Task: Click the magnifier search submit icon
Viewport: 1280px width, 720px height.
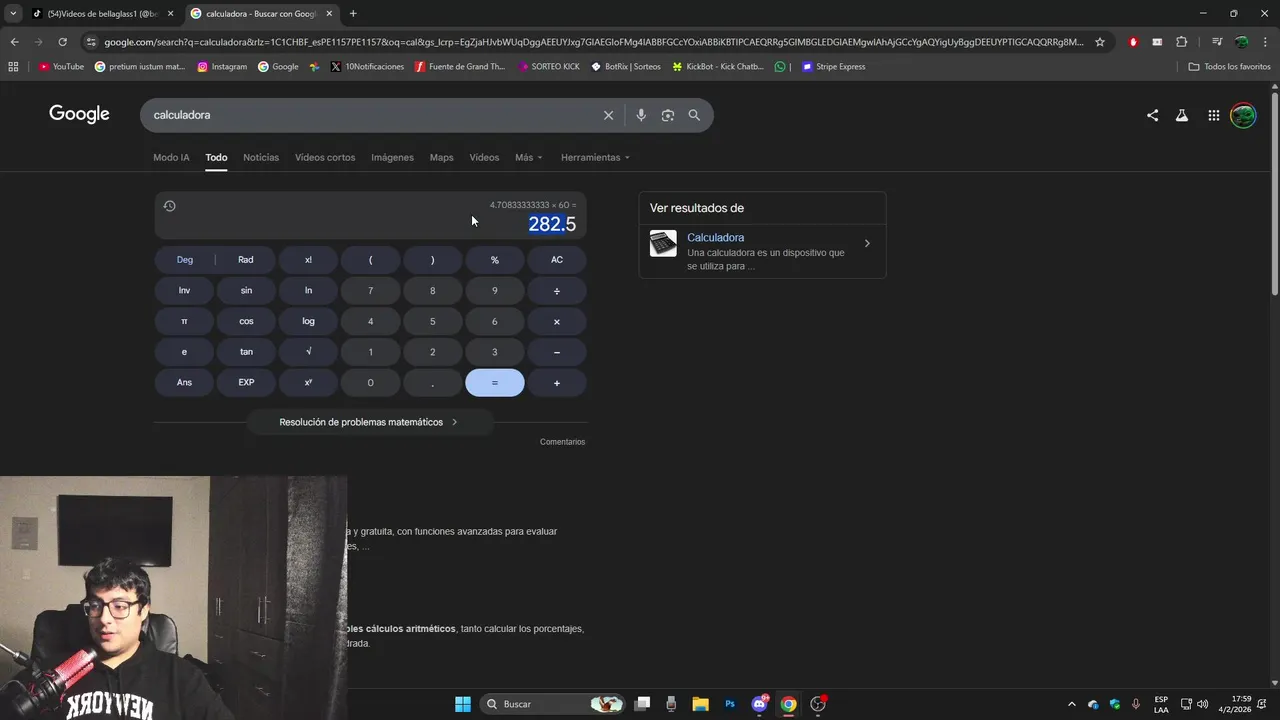Action: click(694, 115)
